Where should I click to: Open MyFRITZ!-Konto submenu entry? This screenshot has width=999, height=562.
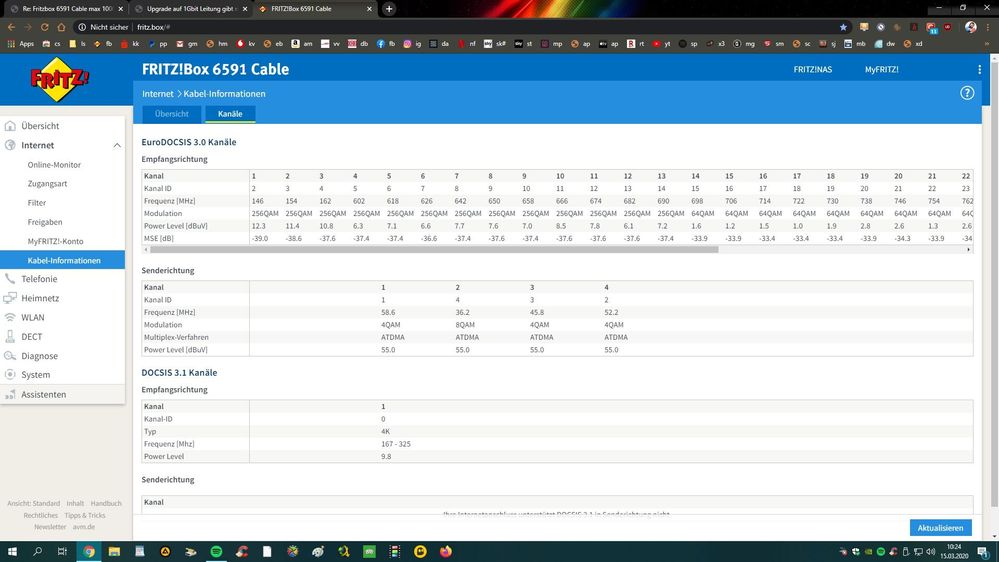tap(55, 241)
